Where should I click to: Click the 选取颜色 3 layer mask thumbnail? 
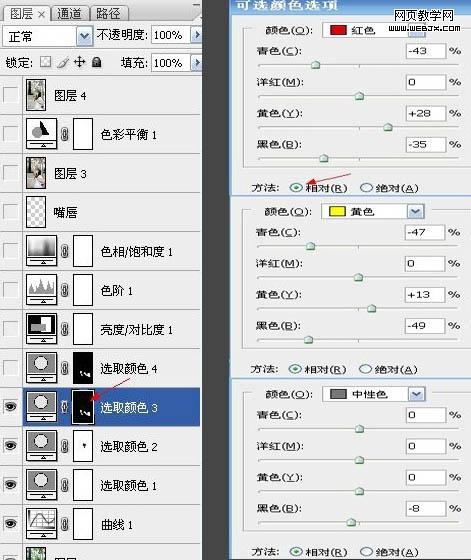tap(83, 407)
